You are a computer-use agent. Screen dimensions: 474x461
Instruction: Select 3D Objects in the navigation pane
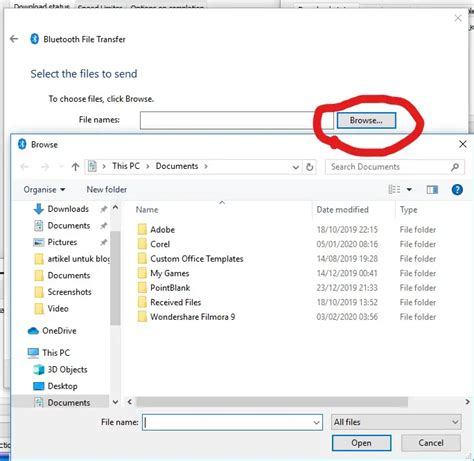[x=67, y=370]
